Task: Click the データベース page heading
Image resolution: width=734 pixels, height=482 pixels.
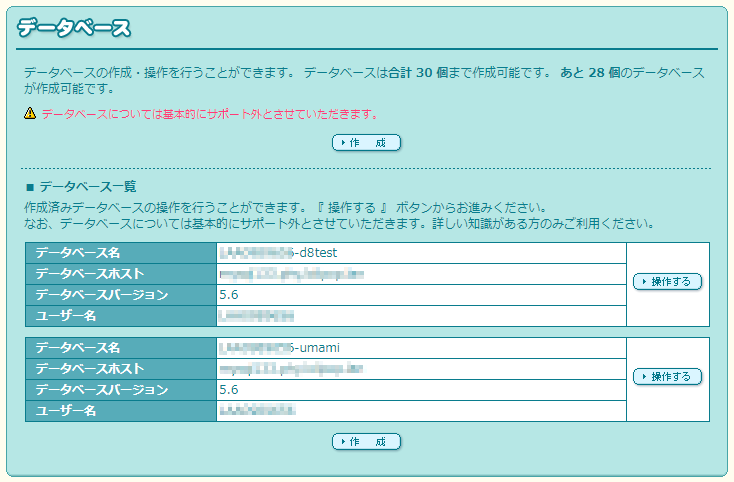Action: click(x=74, y=28)
